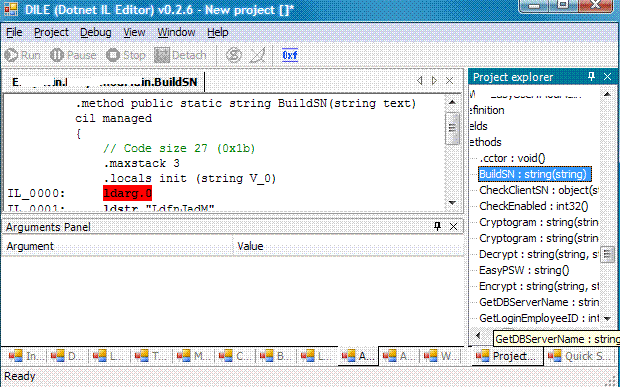Click the code editor scrollbar up arrow

[452, 103]
